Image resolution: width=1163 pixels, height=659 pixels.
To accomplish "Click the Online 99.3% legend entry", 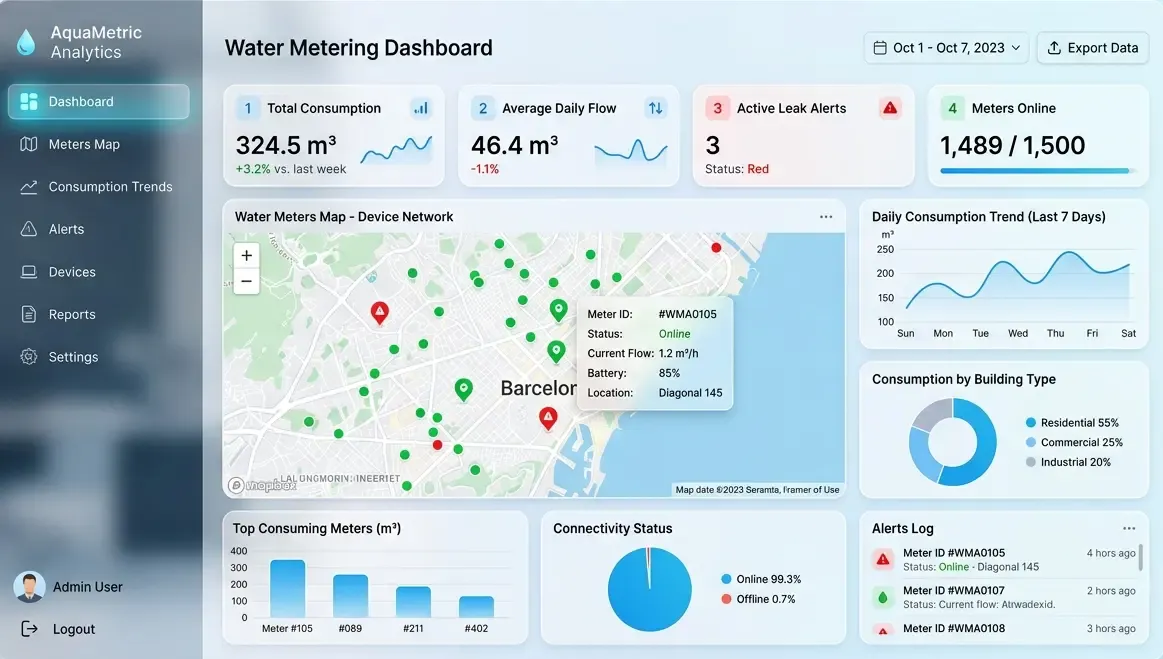I will pos(761,580).
